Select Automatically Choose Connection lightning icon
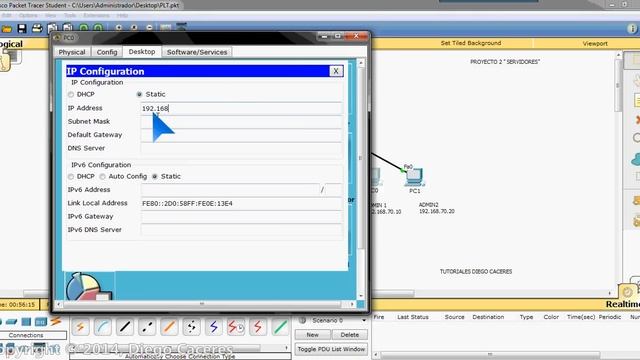This screenshot has height=360, width=640. point(80,327)
